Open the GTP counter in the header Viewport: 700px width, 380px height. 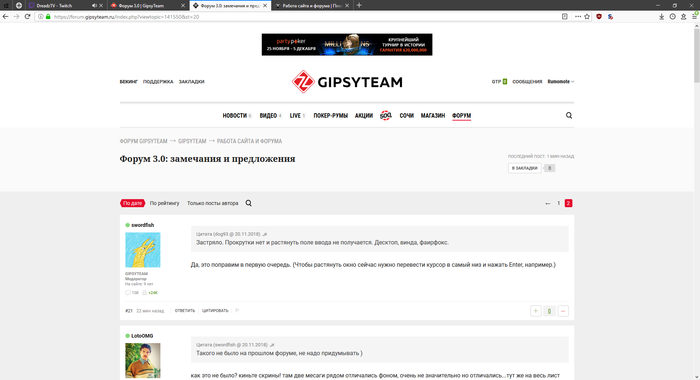(x=499, y=82)
